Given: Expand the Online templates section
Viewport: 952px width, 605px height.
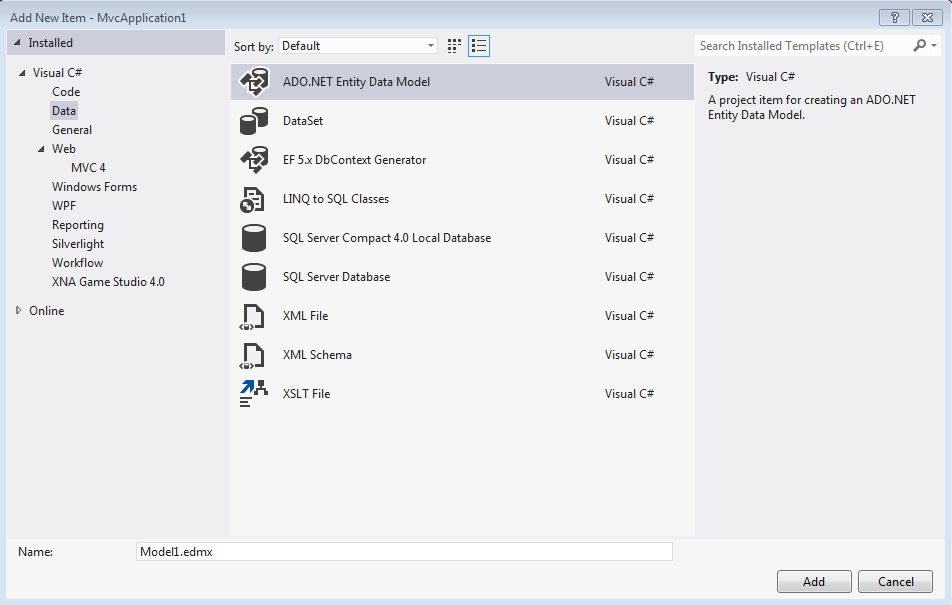Looking at the screenshot, I should [17, 310].
